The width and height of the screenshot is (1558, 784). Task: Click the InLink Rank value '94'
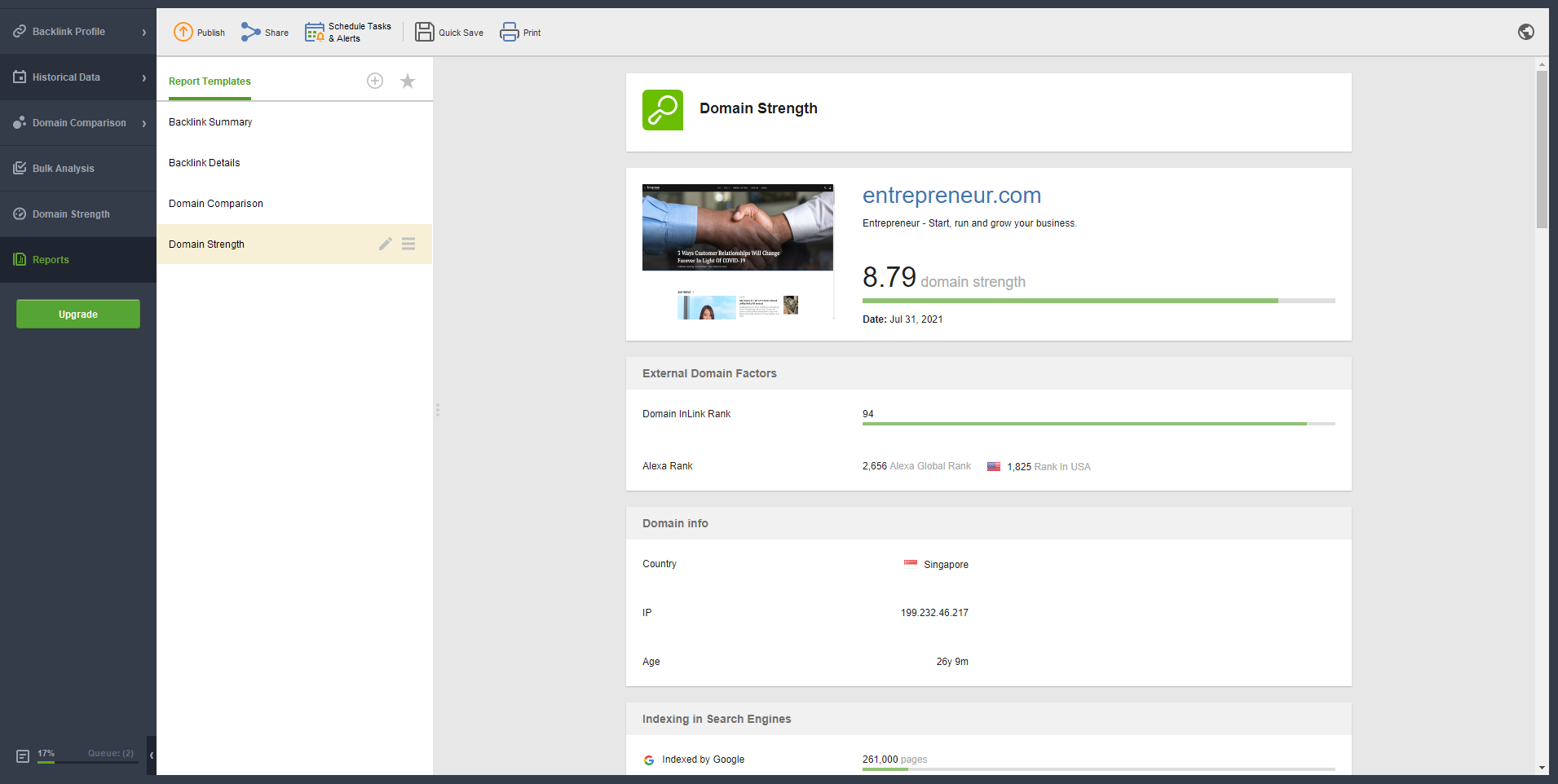pyautogui.click(x=868, y=414)
